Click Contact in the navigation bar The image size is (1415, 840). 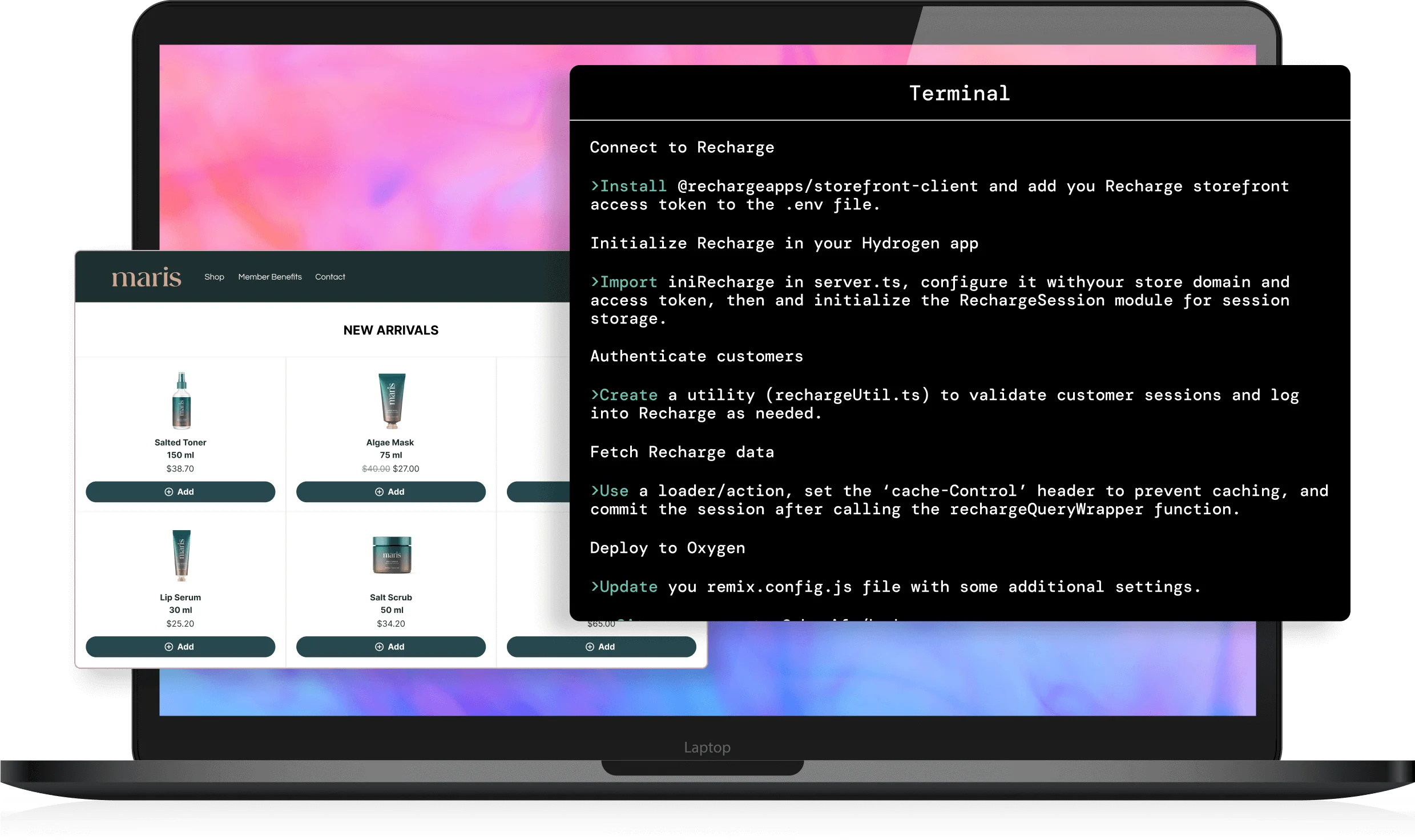[330, 277]
